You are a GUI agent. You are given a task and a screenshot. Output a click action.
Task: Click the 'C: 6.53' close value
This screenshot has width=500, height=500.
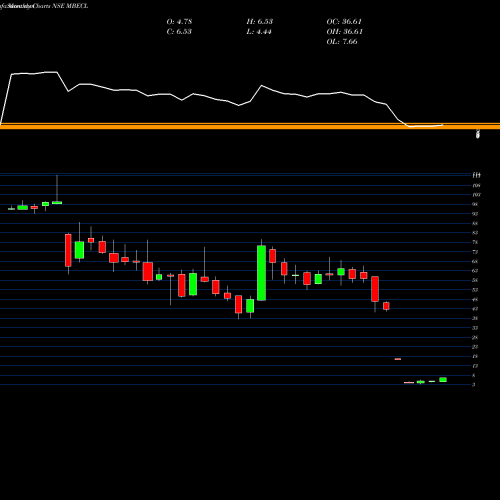(x=179, y=32)
